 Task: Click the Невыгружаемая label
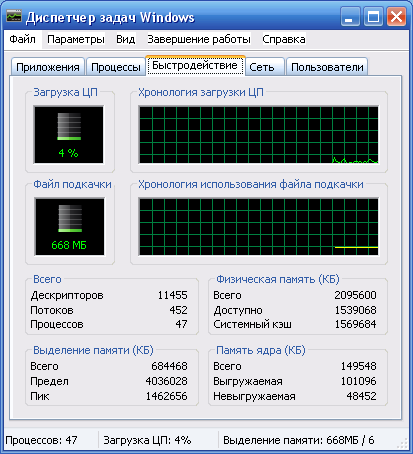coord(254,396)
